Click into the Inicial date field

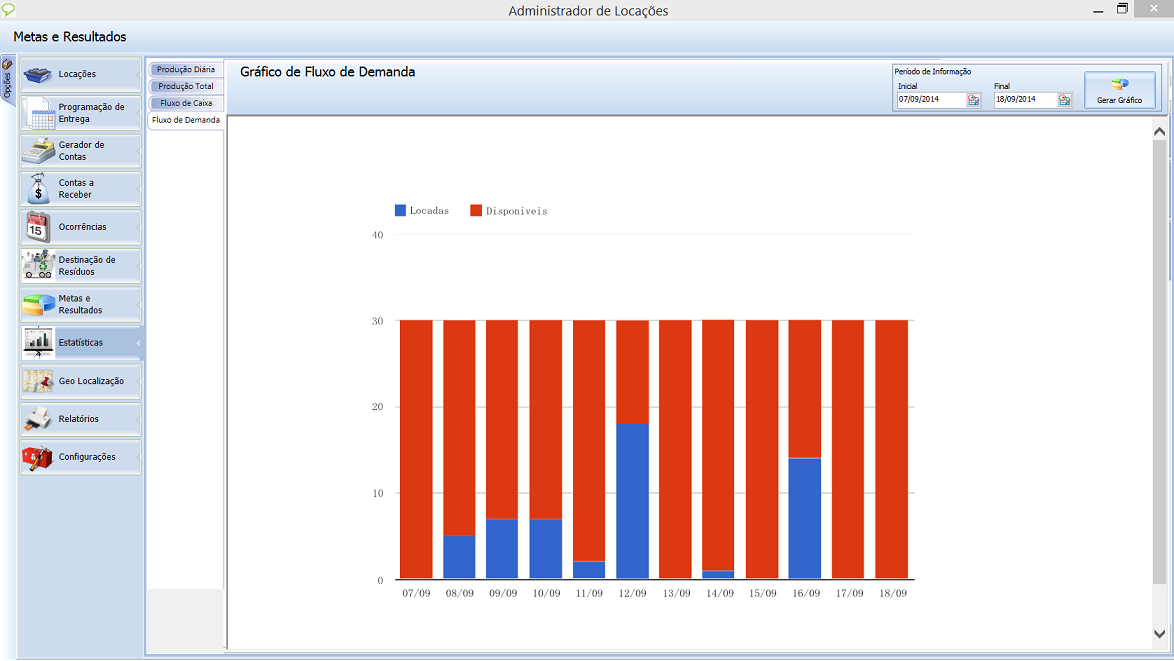tap(930, 100)
